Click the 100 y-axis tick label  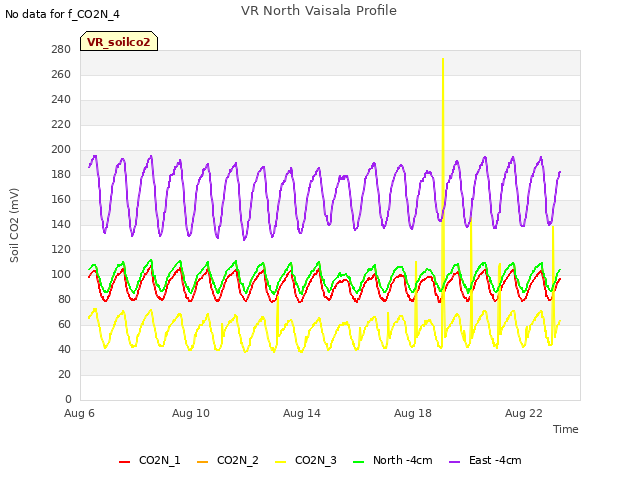tap(61, 274)
